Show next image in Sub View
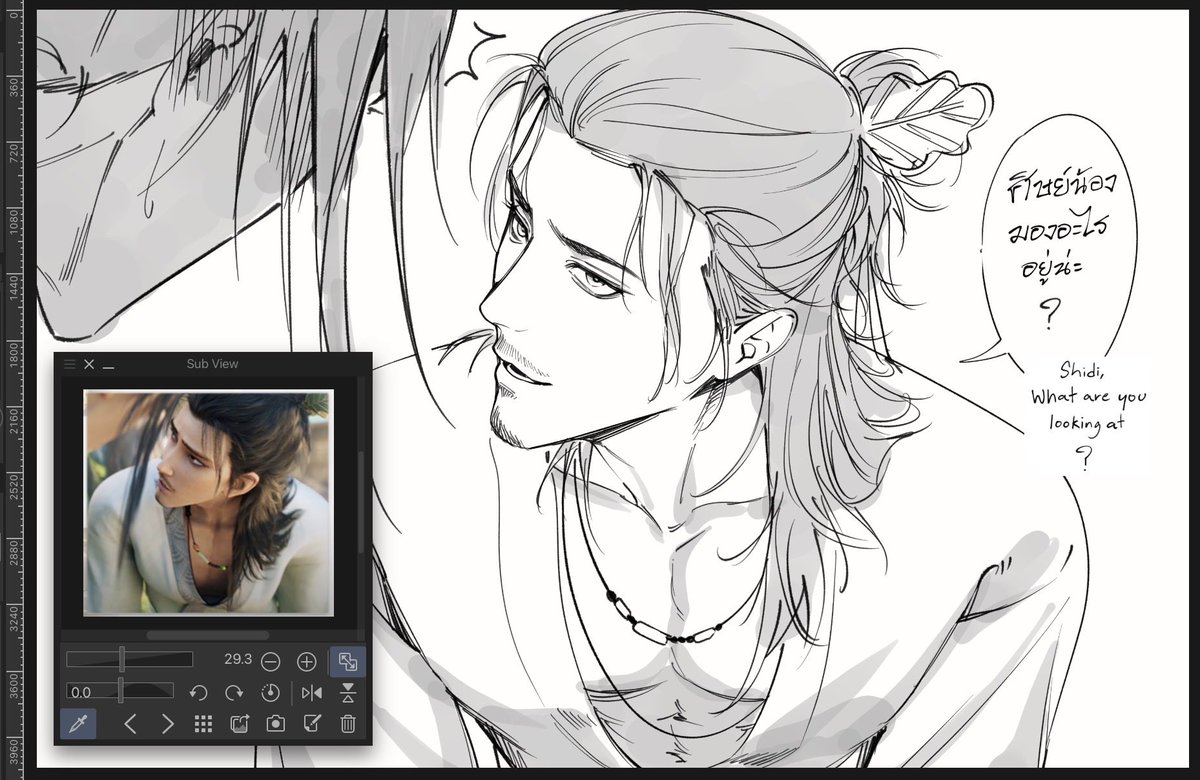The image size is (1200, 780). 167,724
